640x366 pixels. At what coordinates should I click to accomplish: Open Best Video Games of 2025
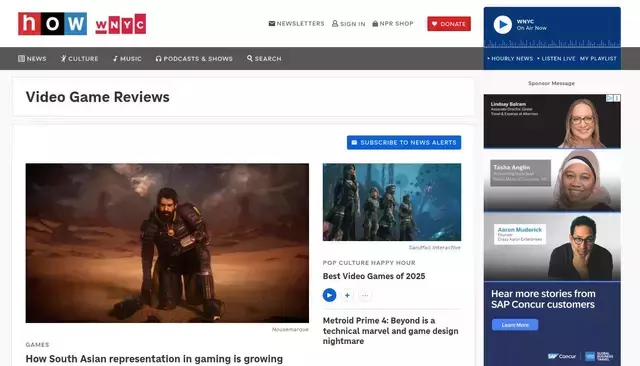click(x=374, y=276)
